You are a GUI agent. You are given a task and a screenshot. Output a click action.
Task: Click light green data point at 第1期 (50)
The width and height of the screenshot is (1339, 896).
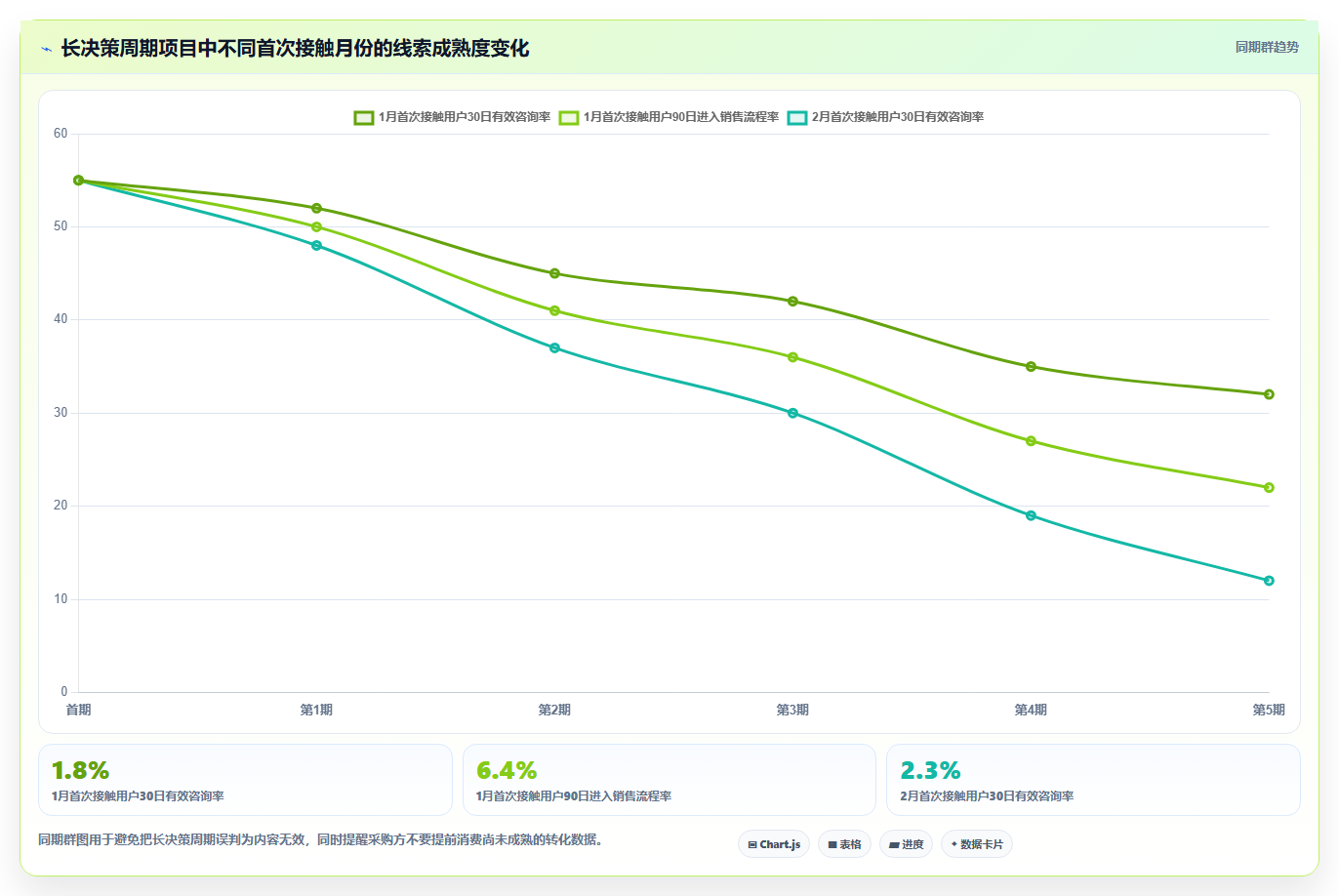(x=316, y=226)
